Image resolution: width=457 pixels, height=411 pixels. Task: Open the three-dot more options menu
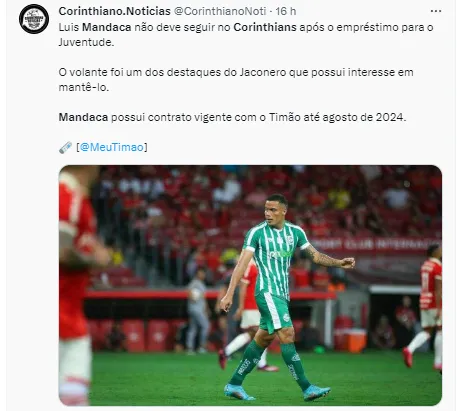point(436,11)
